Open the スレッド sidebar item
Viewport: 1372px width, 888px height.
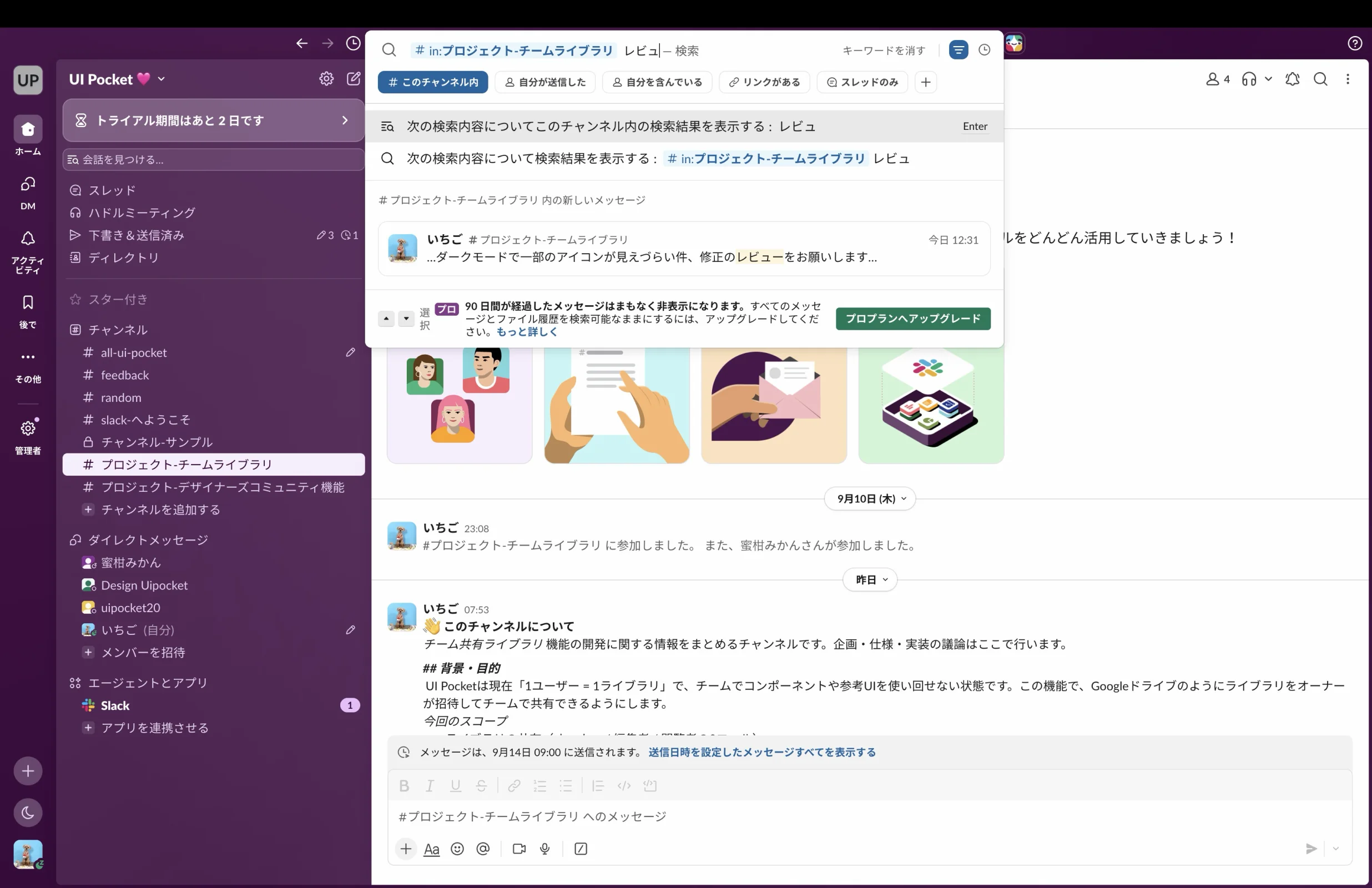click(213, 190)
